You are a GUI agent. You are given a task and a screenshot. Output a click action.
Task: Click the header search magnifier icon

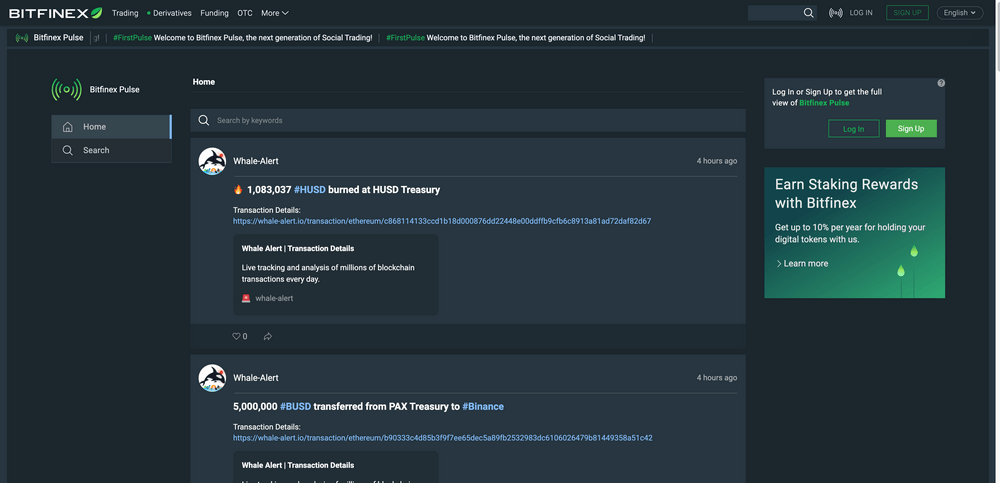coord(808,13)
